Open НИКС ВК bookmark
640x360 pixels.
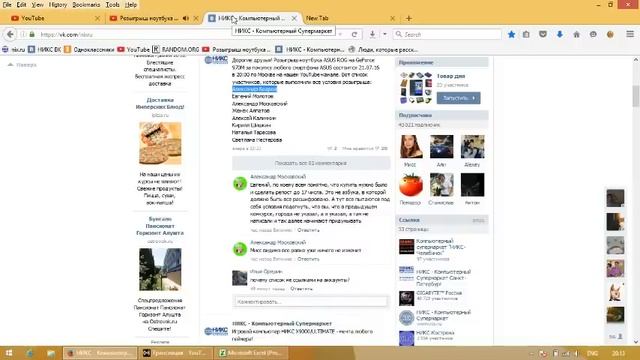coord(44,49)
